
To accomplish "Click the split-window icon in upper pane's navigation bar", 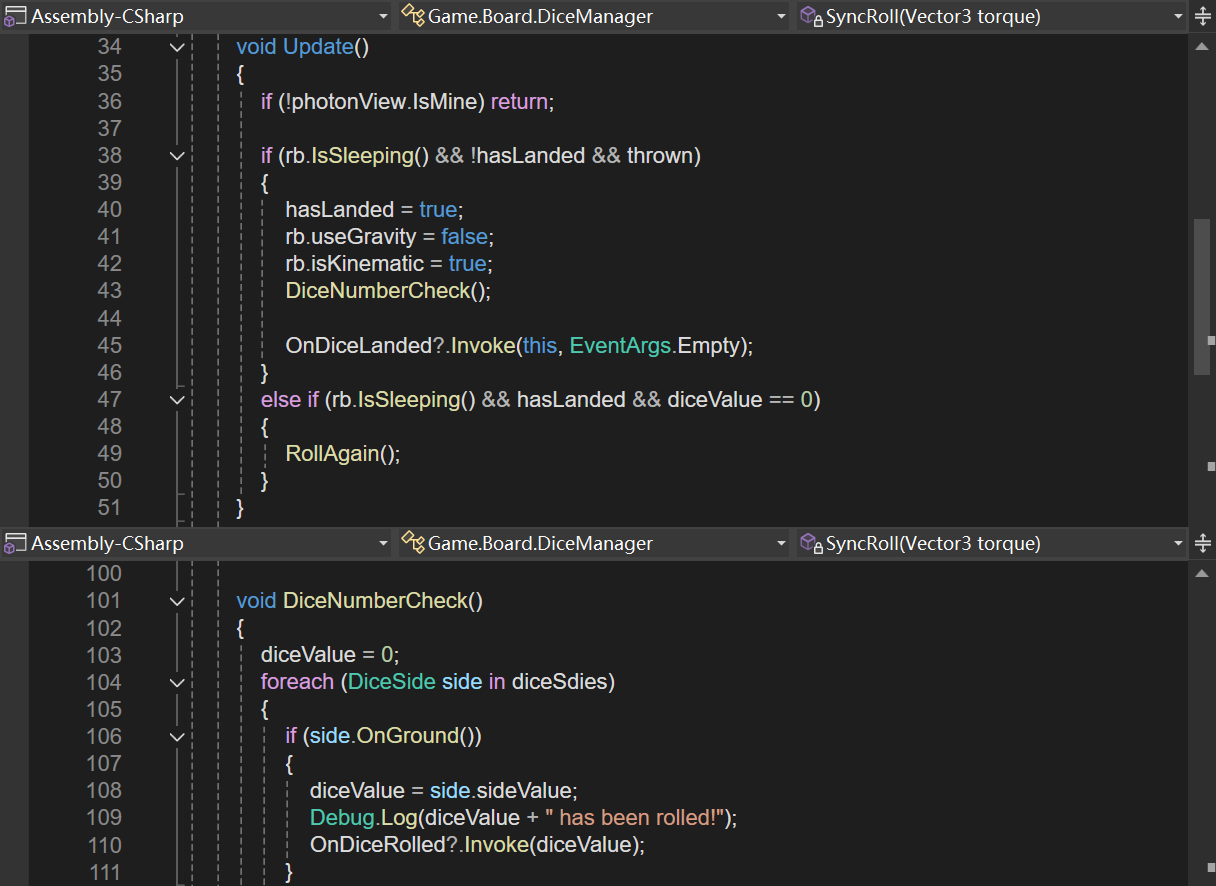I will pos(1203,16).
